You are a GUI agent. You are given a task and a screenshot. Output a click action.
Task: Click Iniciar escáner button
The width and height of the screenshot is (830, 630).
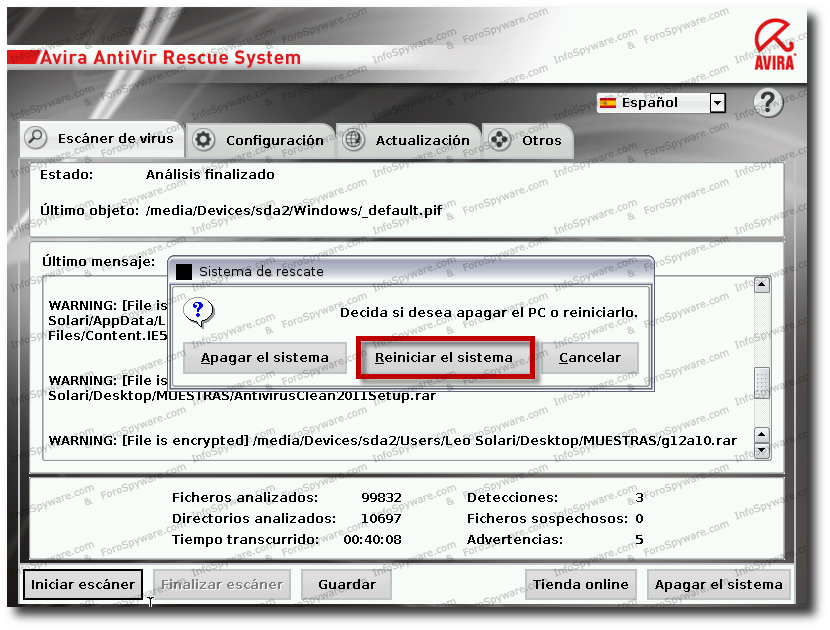tap(83, 584)
